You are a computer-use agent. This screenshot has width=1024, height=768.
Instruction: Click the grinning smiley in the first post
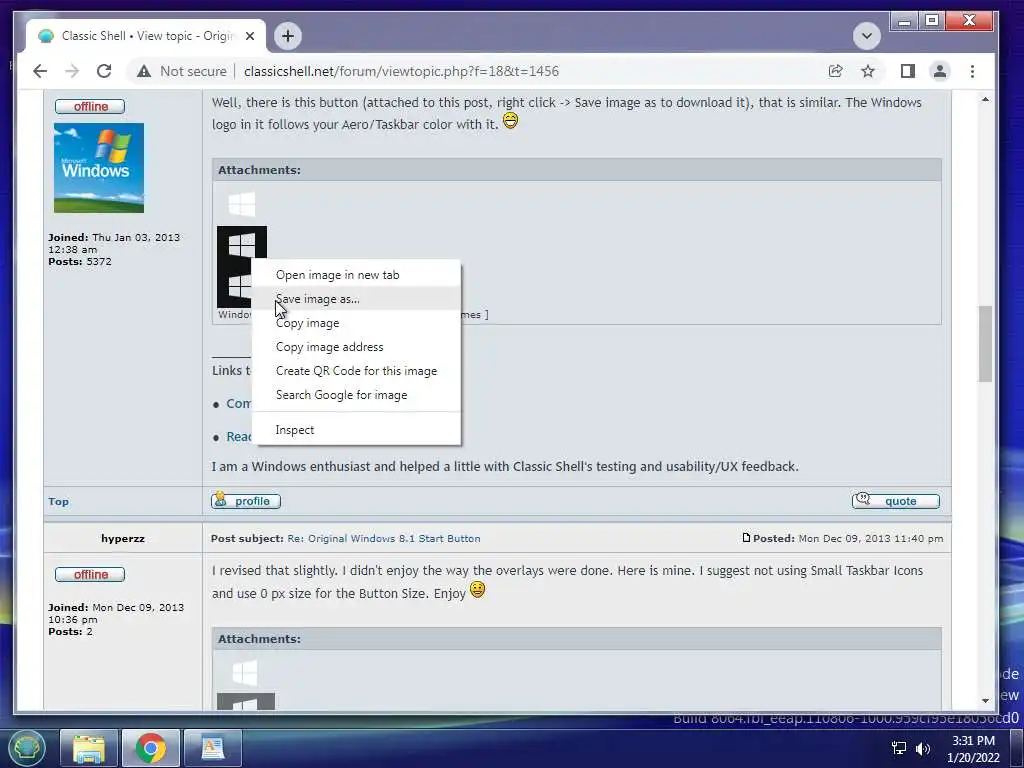point(510,121)
